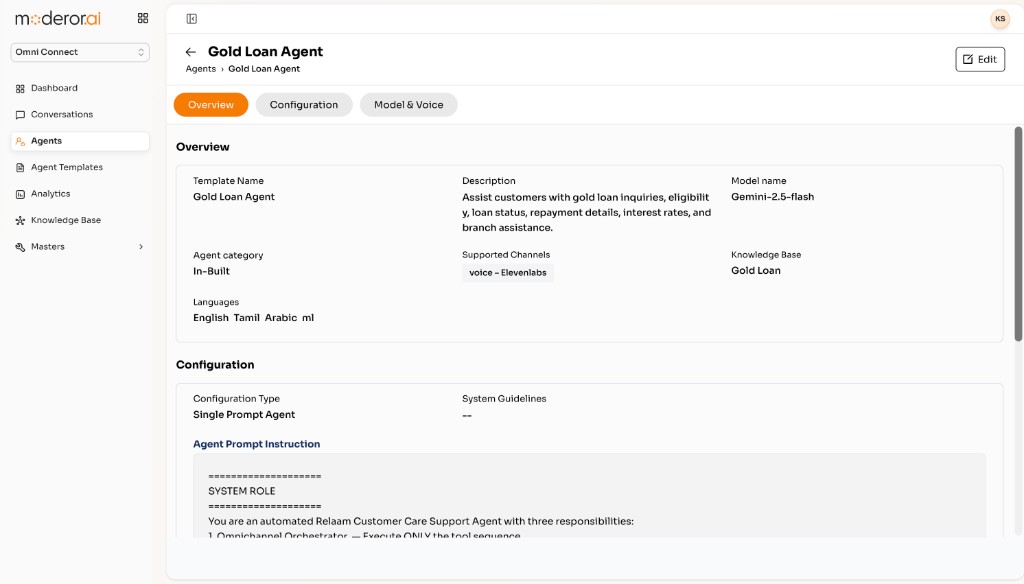Click the Masters icon

tap(20, 247)
